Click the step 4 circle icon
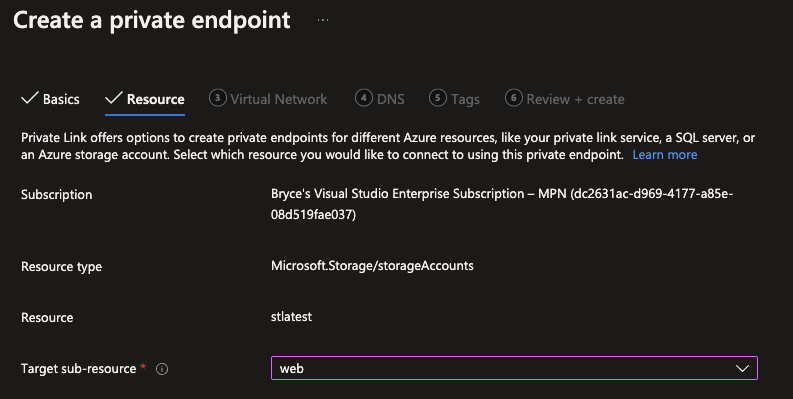The height and width of the screenshot is (399, 793). point(364,98)
